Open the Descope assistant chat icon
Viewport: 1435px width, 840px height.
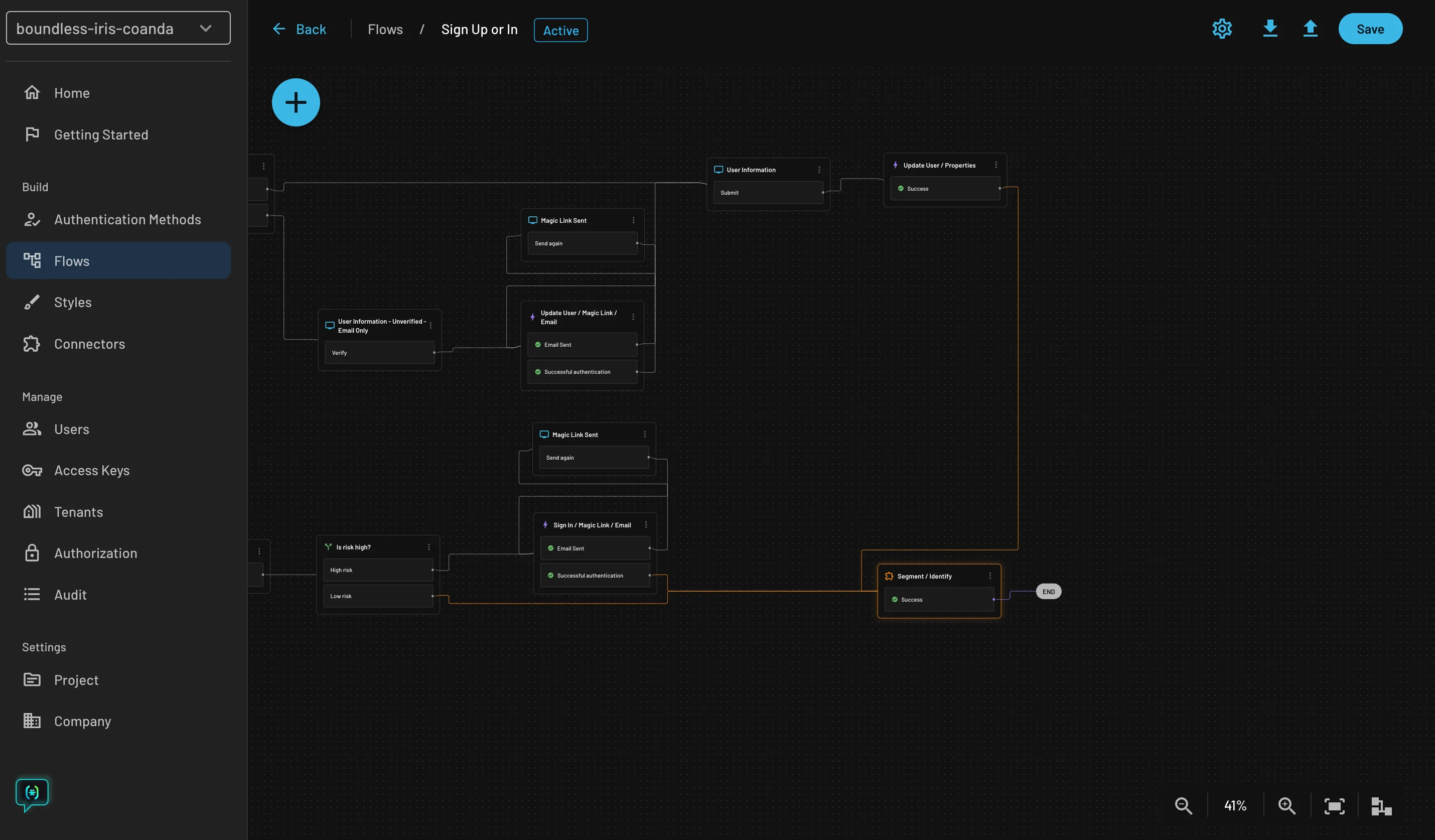coord(31,793)
